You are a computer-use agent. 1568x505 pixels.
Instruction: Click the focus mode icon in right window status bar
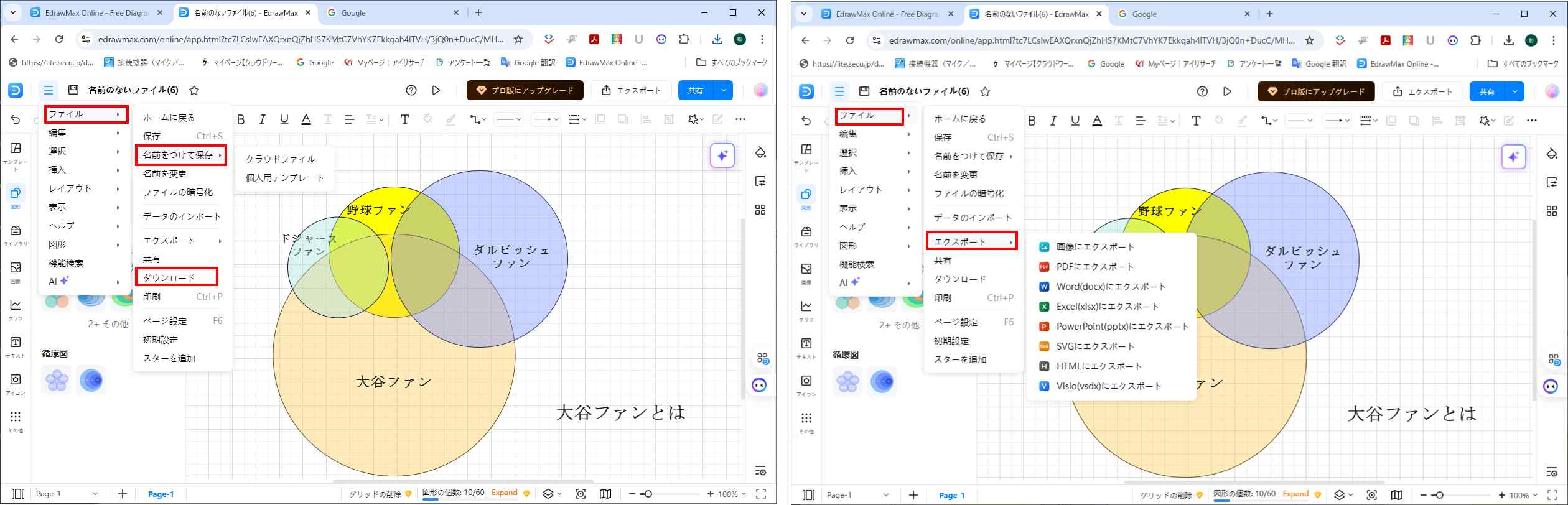(x=1371, y=495)
